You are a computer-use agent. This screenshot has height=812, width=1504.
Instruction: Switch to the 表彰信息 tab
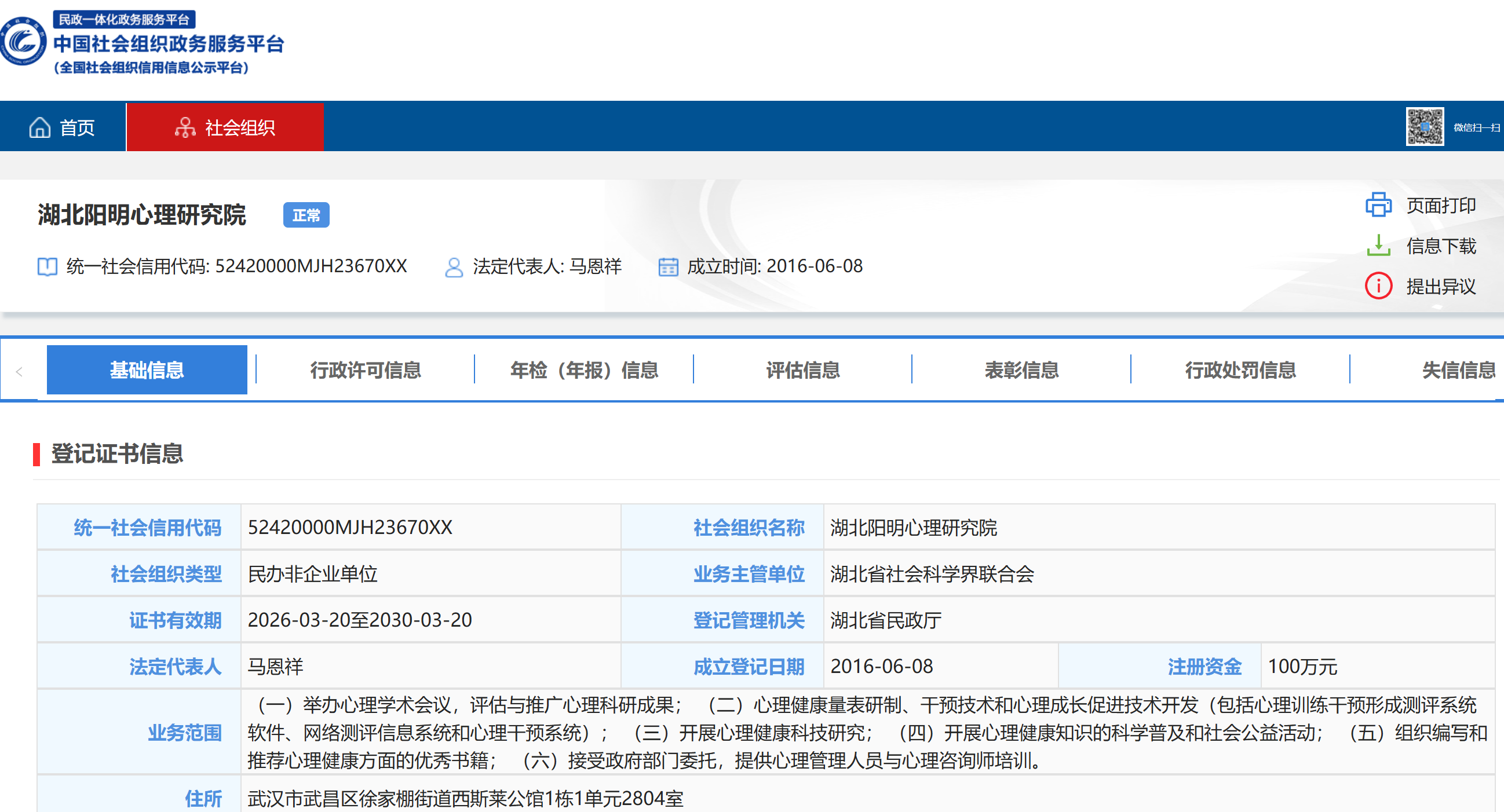pos(1022,370)
